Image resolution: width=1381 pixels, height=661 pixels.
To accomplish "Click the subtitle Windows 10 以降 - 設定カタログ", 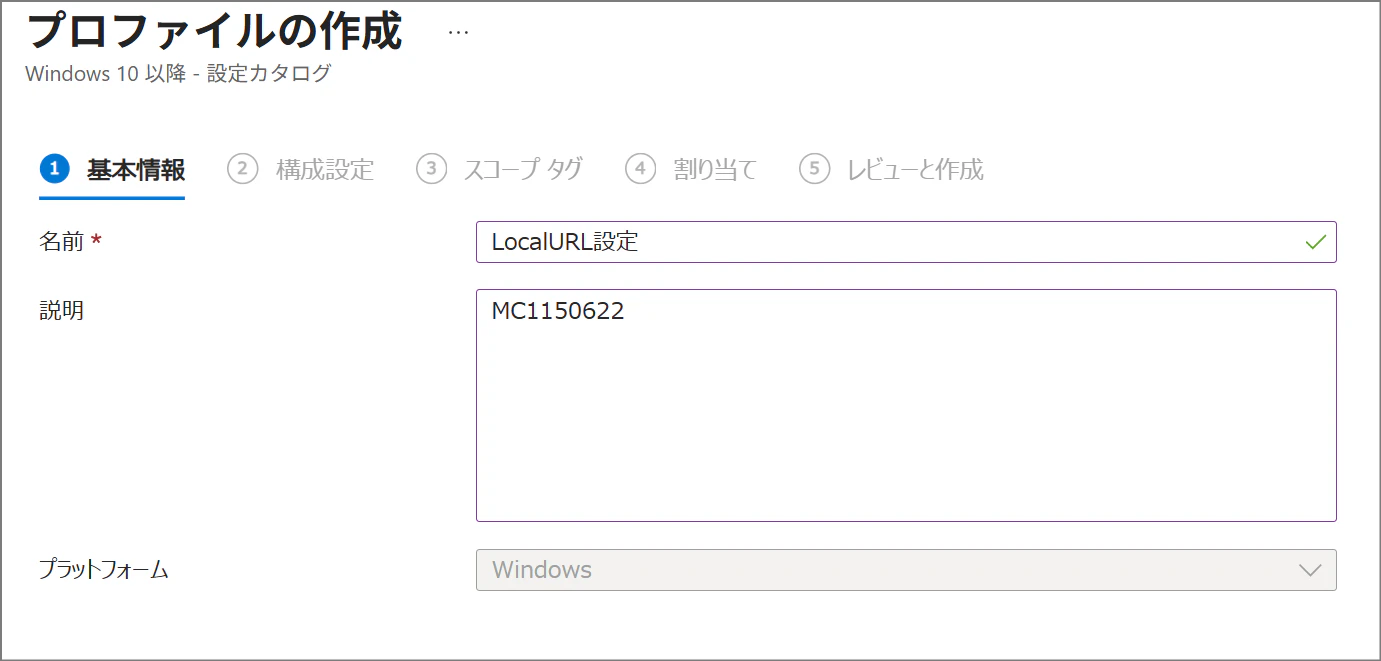I will coord(178,74).
